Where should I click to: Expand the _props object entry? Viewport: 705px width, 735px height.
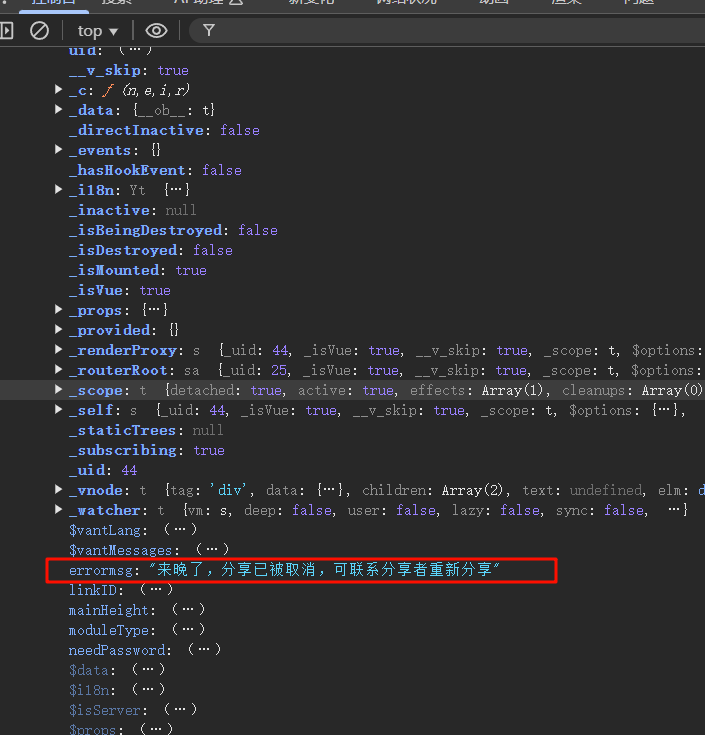pos(59,309)
